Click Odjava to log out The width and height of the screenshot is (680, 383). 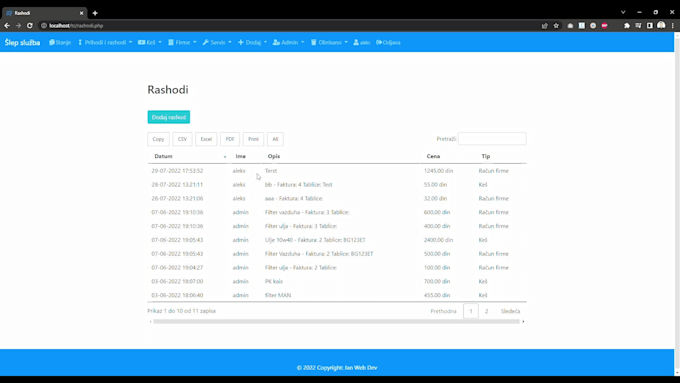[388, 43]
